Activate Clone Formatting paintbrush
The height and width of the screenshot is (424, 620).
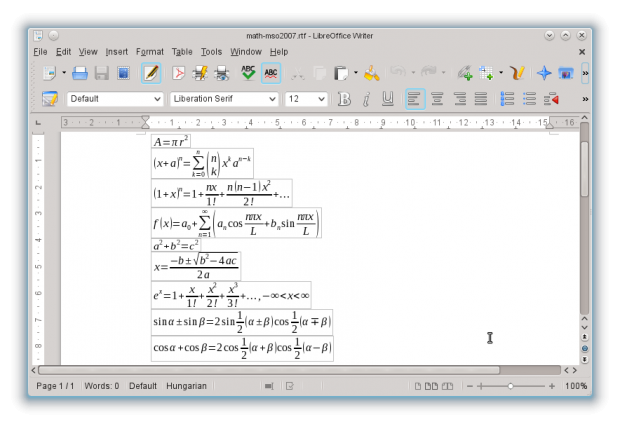tap(372, 73)
